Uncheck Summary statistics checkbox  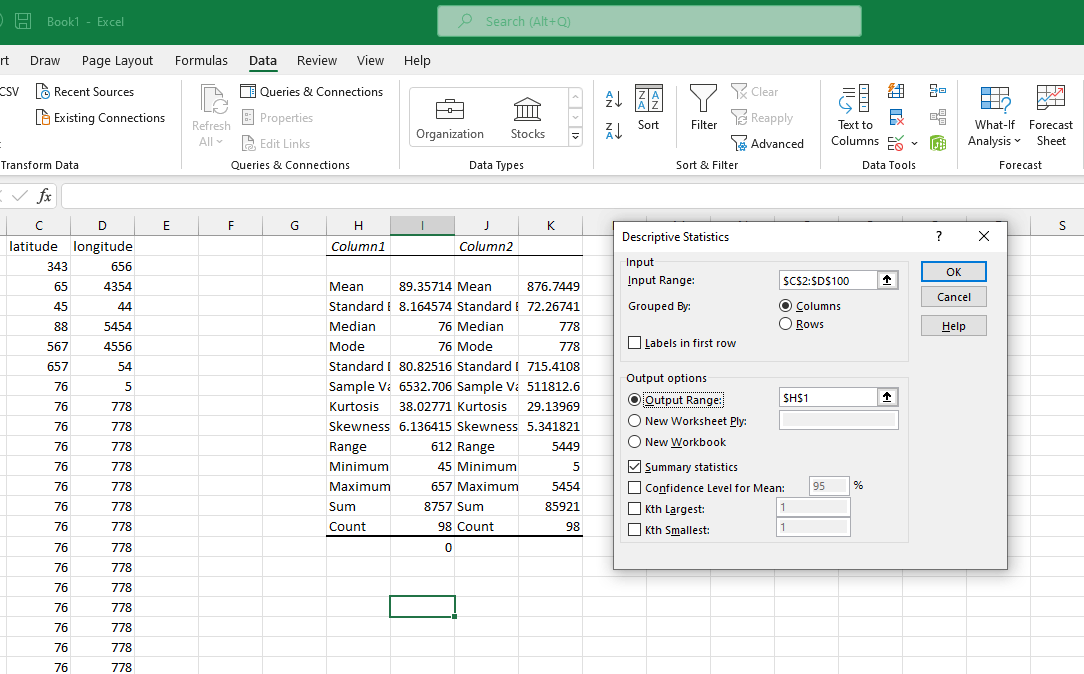pos(635,467)
